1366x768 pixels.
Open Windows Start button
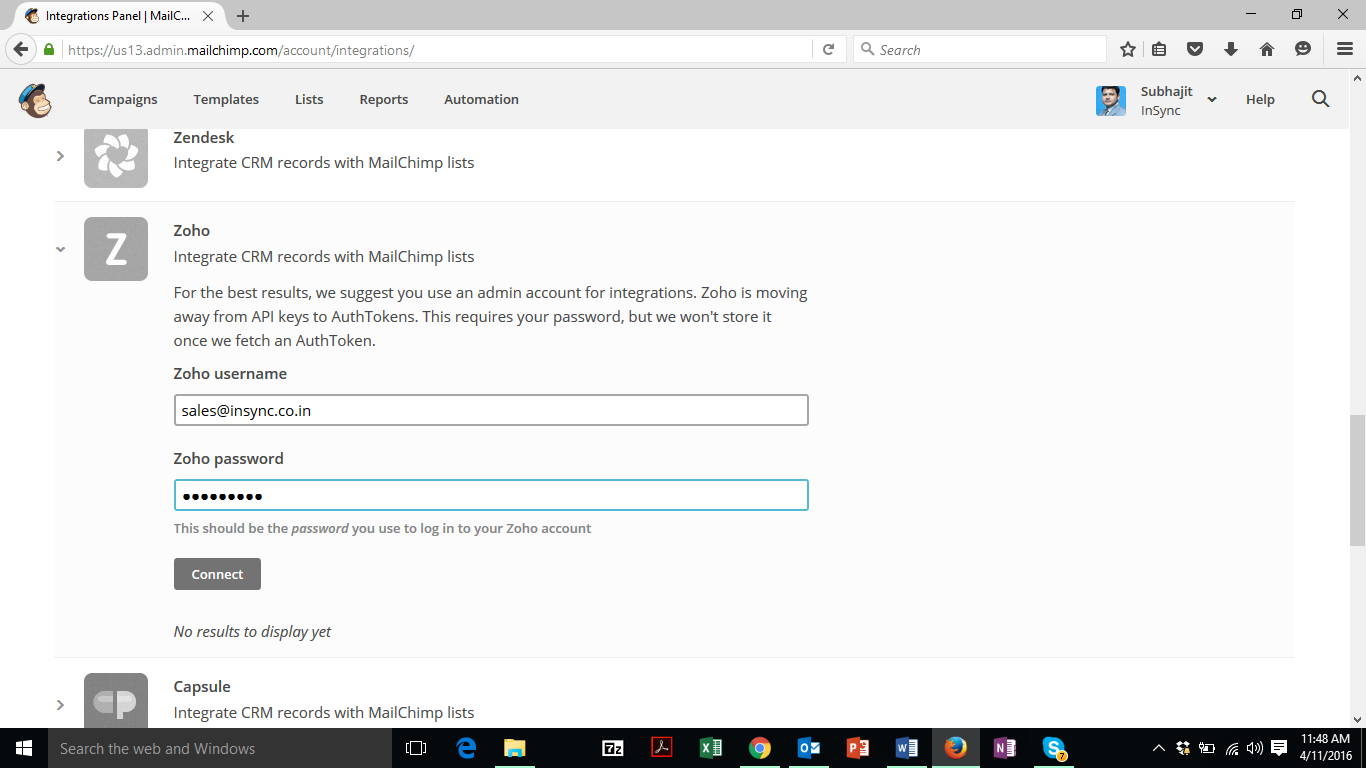[x=24, y=748]
